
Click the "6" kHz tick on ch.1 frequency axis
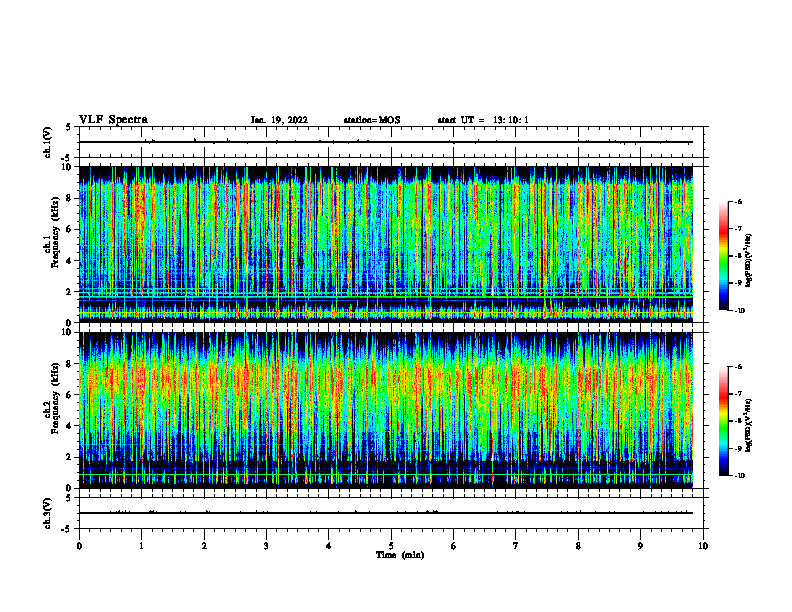pyautogui.click(x=70, y=229)
